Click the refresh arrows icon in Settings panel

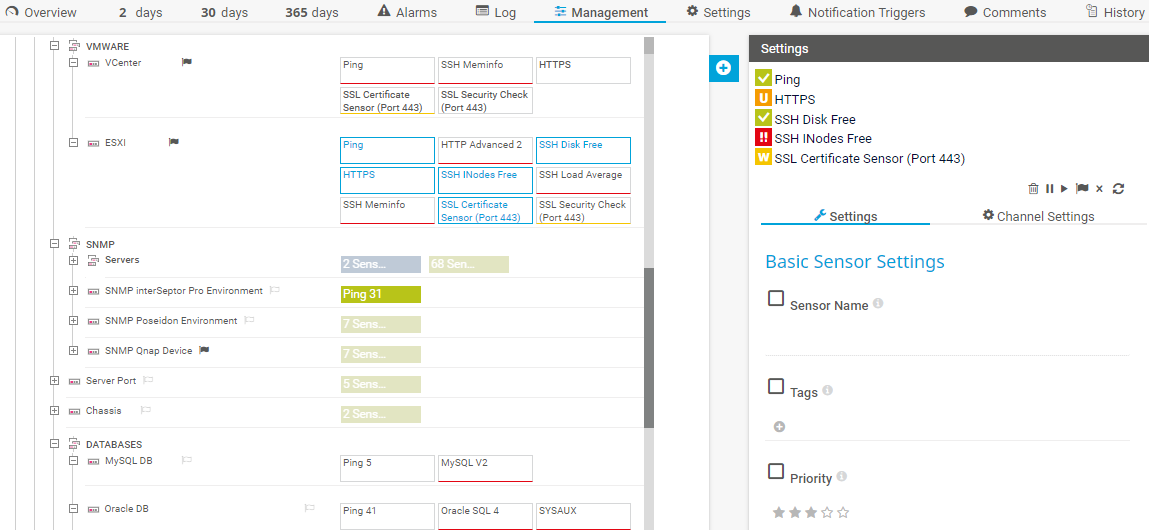pos(1118,189)
